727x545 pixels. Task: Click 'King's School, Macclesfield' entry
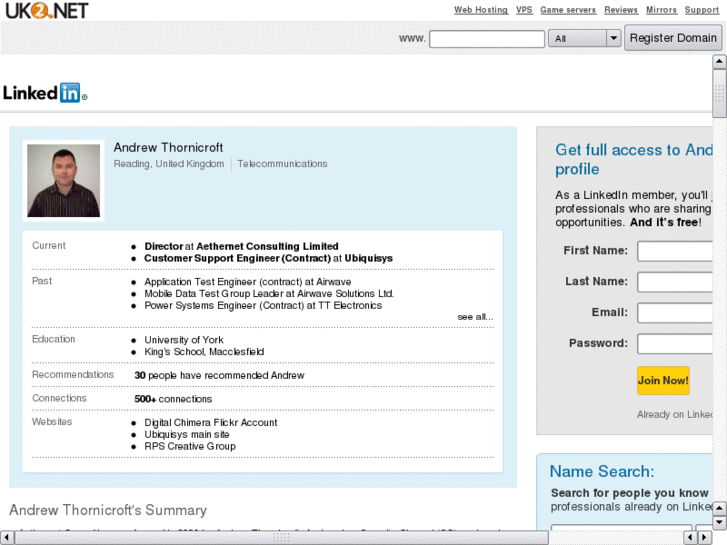tap(204, 352)
